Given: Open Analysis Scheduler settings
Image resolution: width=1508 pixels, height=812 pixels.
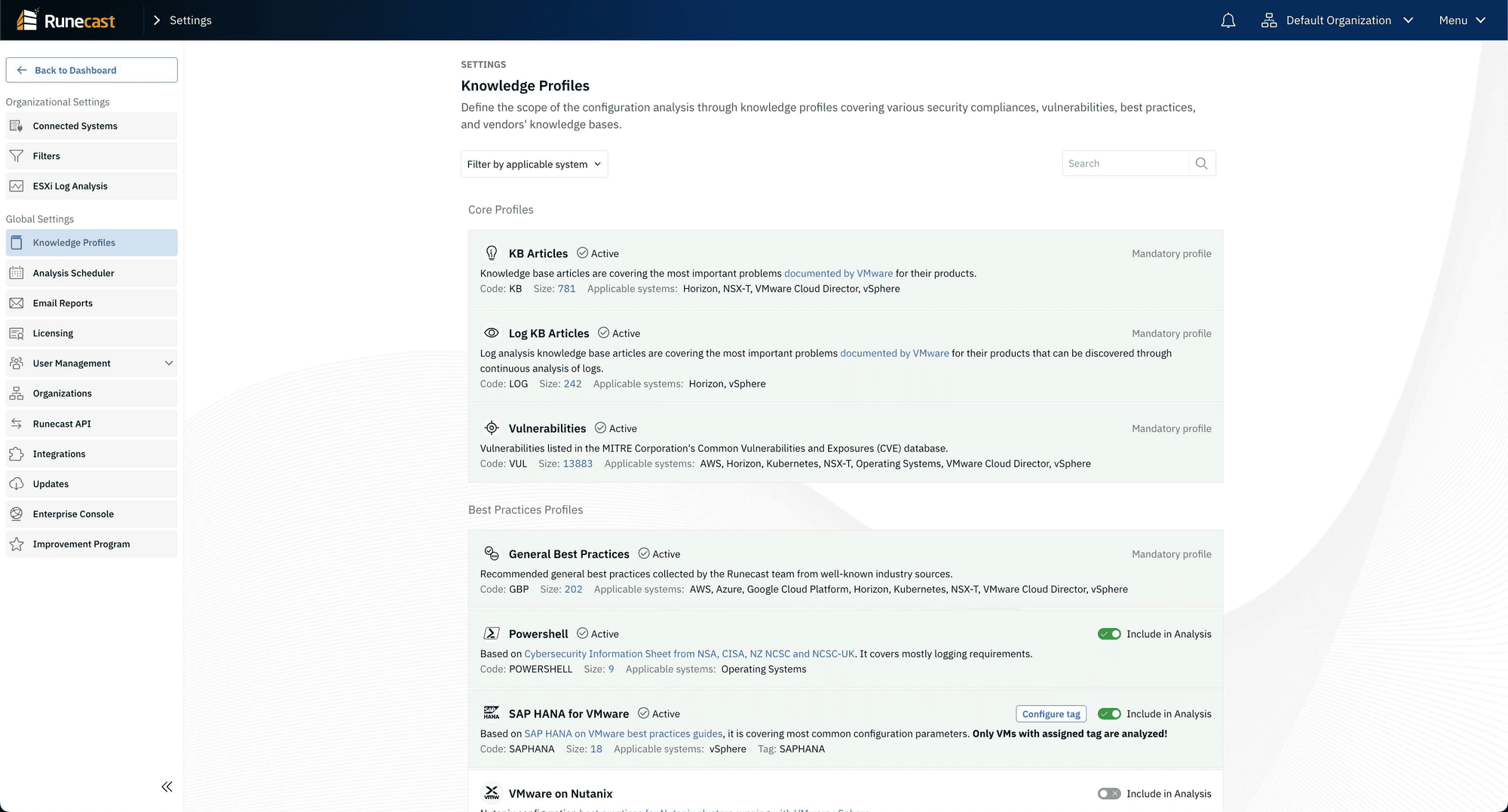Looking at the screenshot, I should pyautogui.click(x=92, y=273).
